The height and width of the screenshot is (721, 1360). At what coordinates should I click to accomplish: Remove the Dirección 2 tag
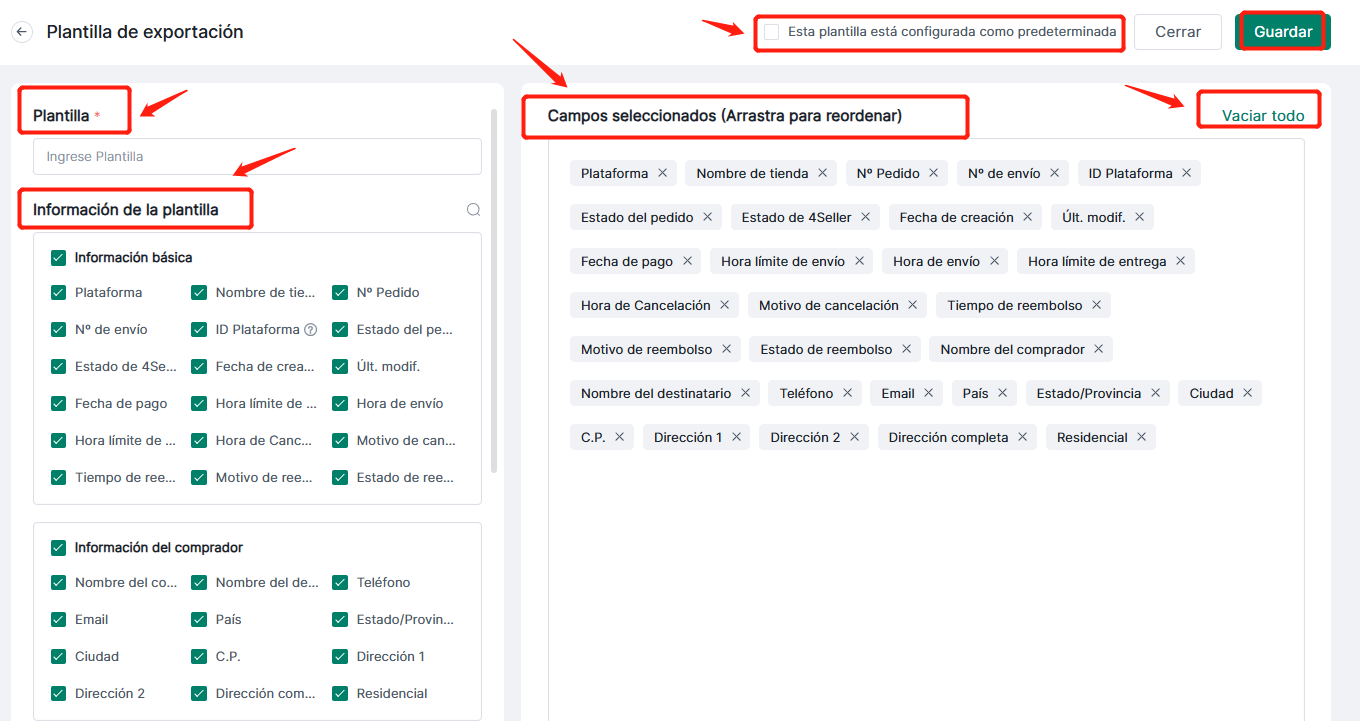click(x=855, y=437)
